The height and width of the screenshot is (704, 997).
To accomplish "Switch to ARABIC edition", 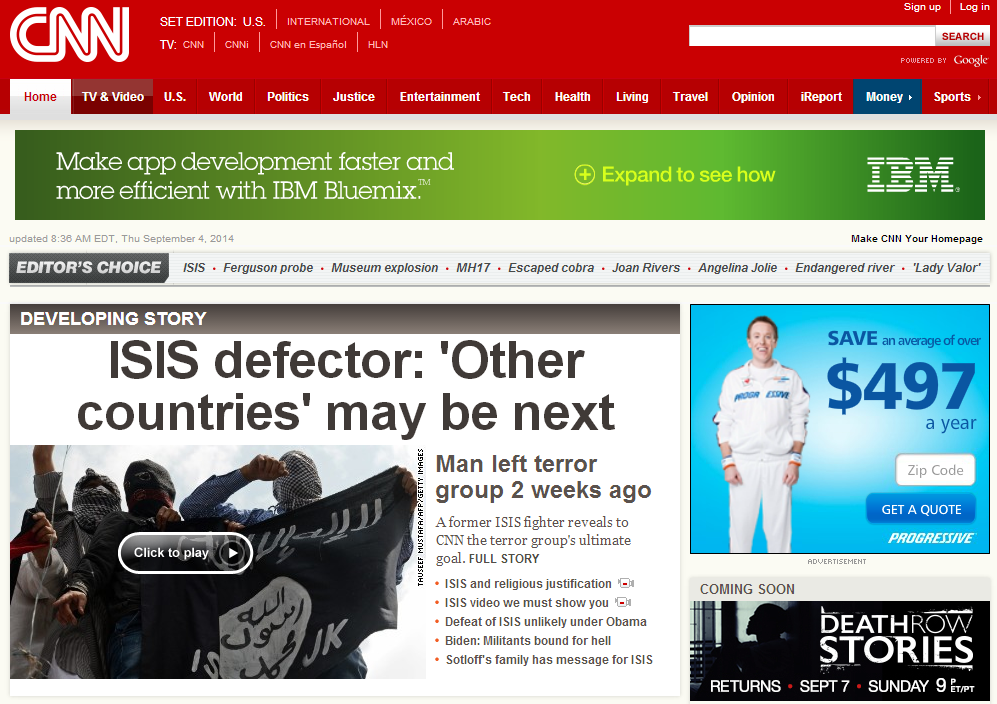I will 472,22.
